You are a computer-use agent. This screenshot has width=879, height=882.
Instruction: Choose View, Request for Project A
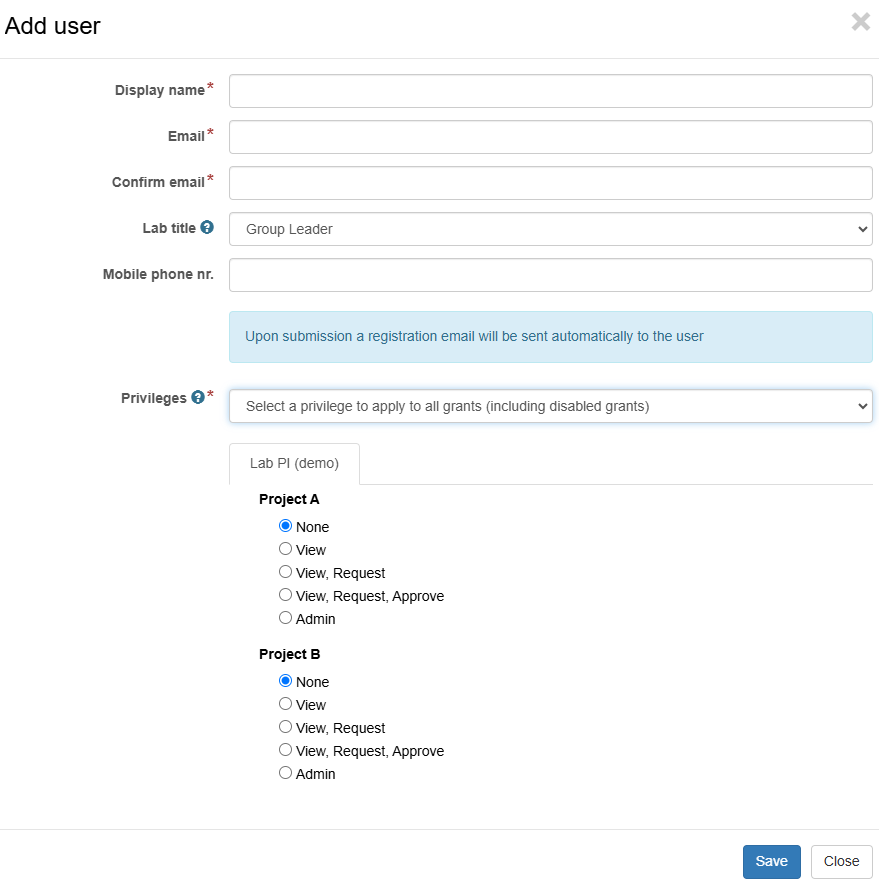click(x=286, y=572)
